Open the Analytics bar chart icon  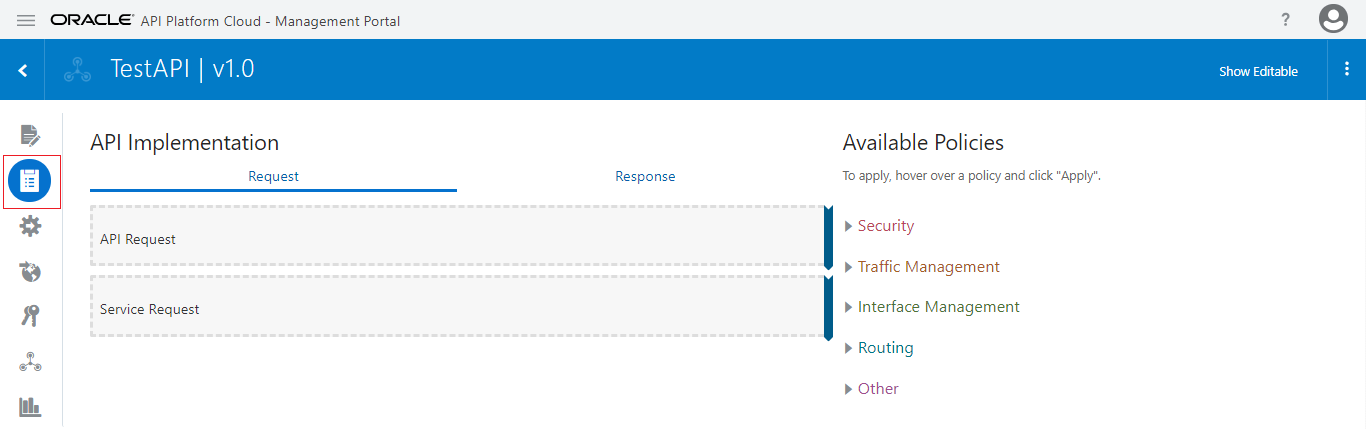(30, 407)
